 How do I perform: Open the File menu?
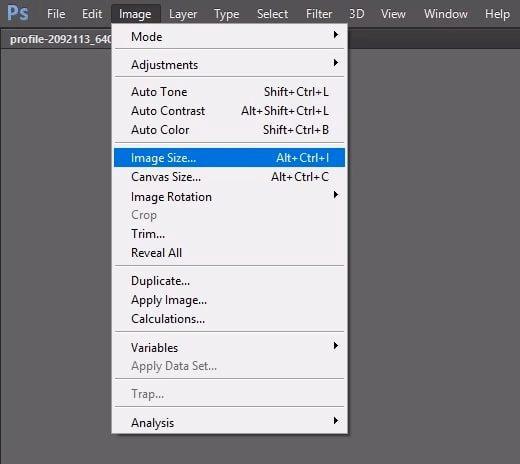pos(56,14)
